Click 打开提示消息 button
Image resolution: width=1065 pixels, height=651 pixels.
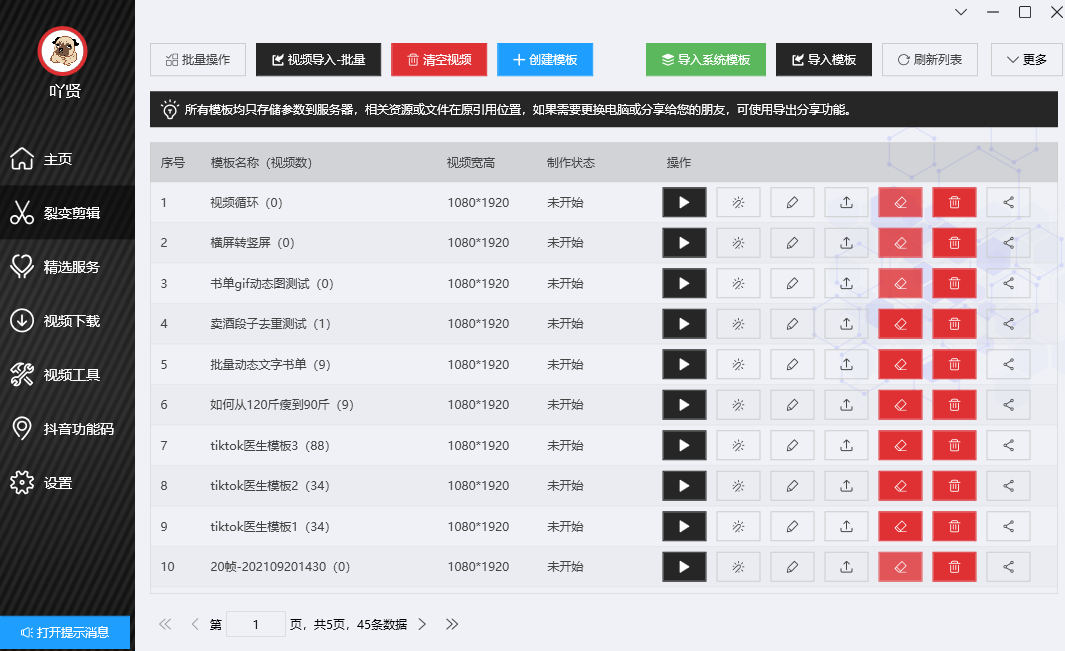(x=65, y=633)
